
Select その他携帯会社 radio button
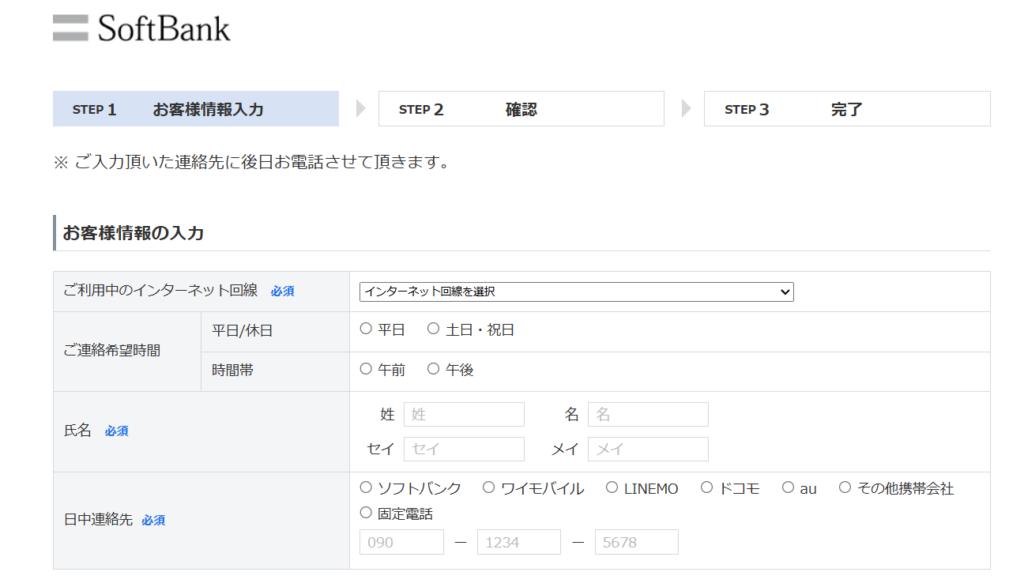[x=845, y=488]
